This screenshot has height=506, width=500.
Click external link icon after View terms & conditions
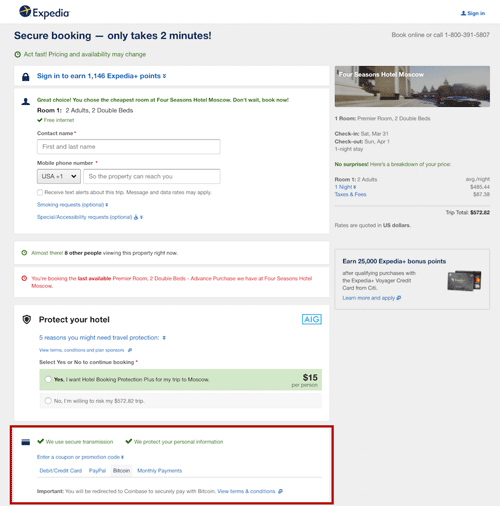pyautogui.click(x=280, y=491)
